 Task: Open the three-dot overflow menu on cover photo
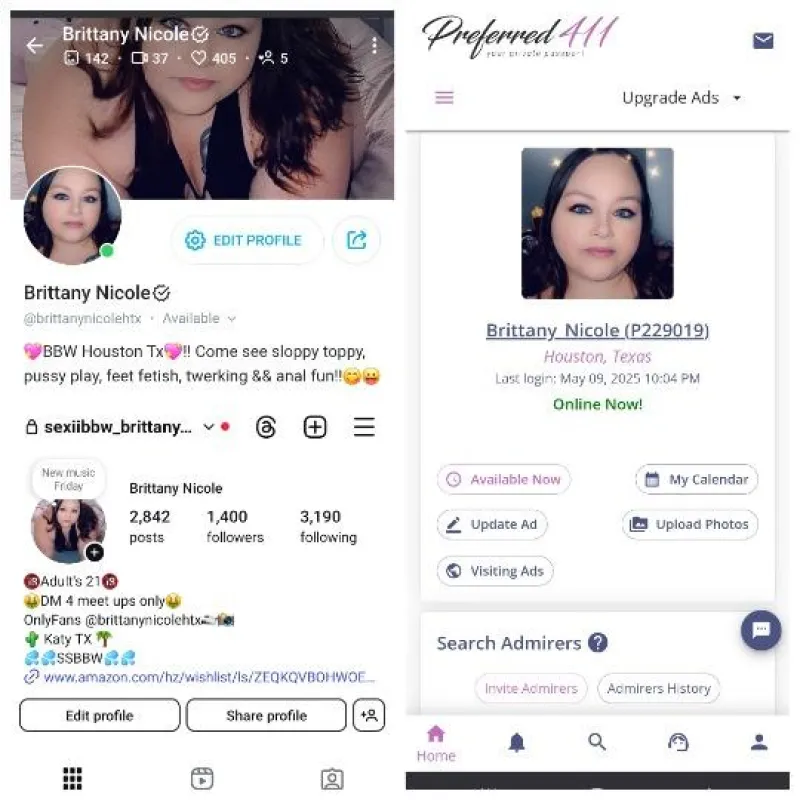pos(374,45)
